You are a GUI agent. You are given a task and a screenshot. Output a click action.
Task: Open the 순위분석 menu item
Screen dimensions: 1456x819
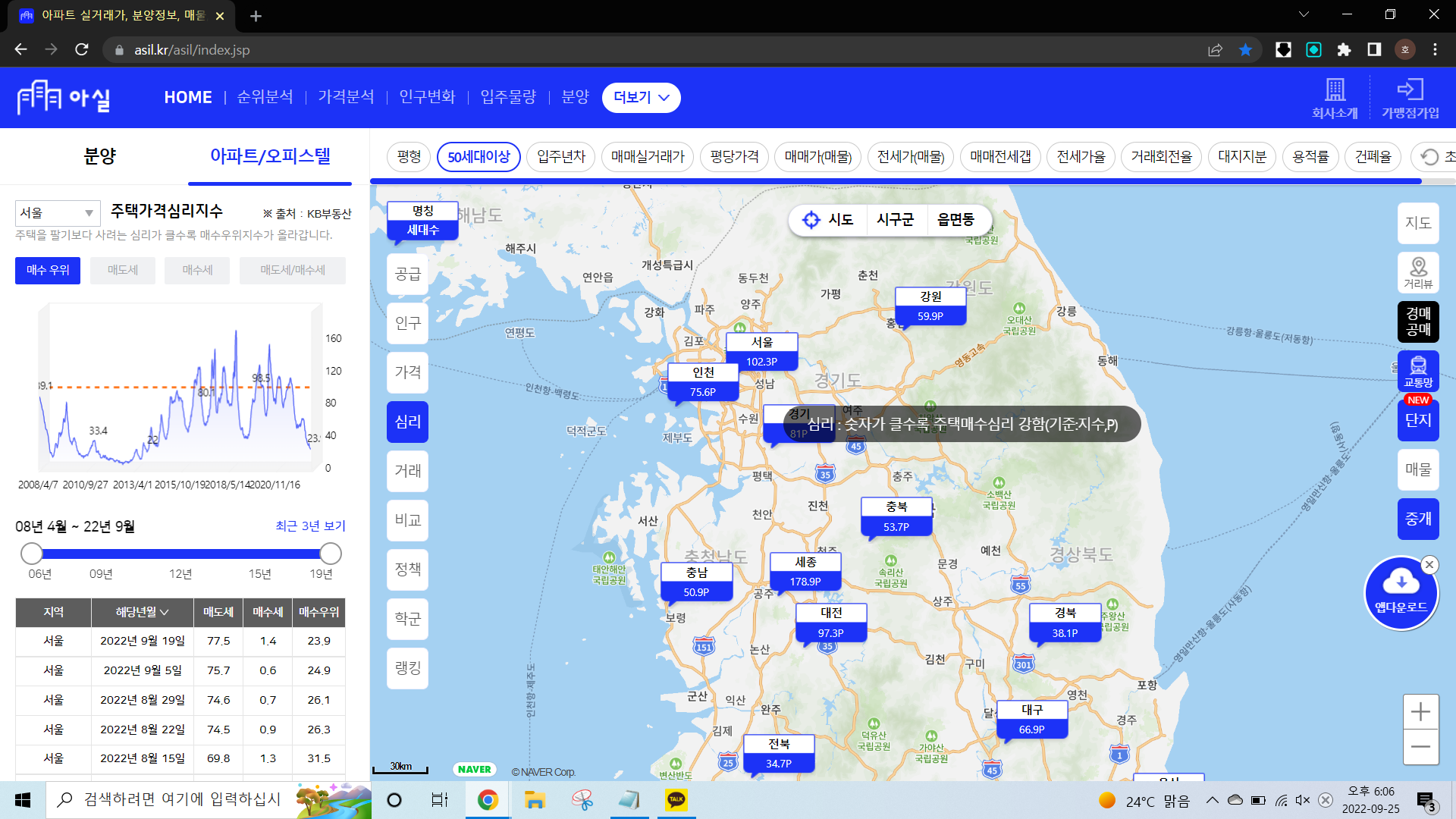[x=265, y=97]
